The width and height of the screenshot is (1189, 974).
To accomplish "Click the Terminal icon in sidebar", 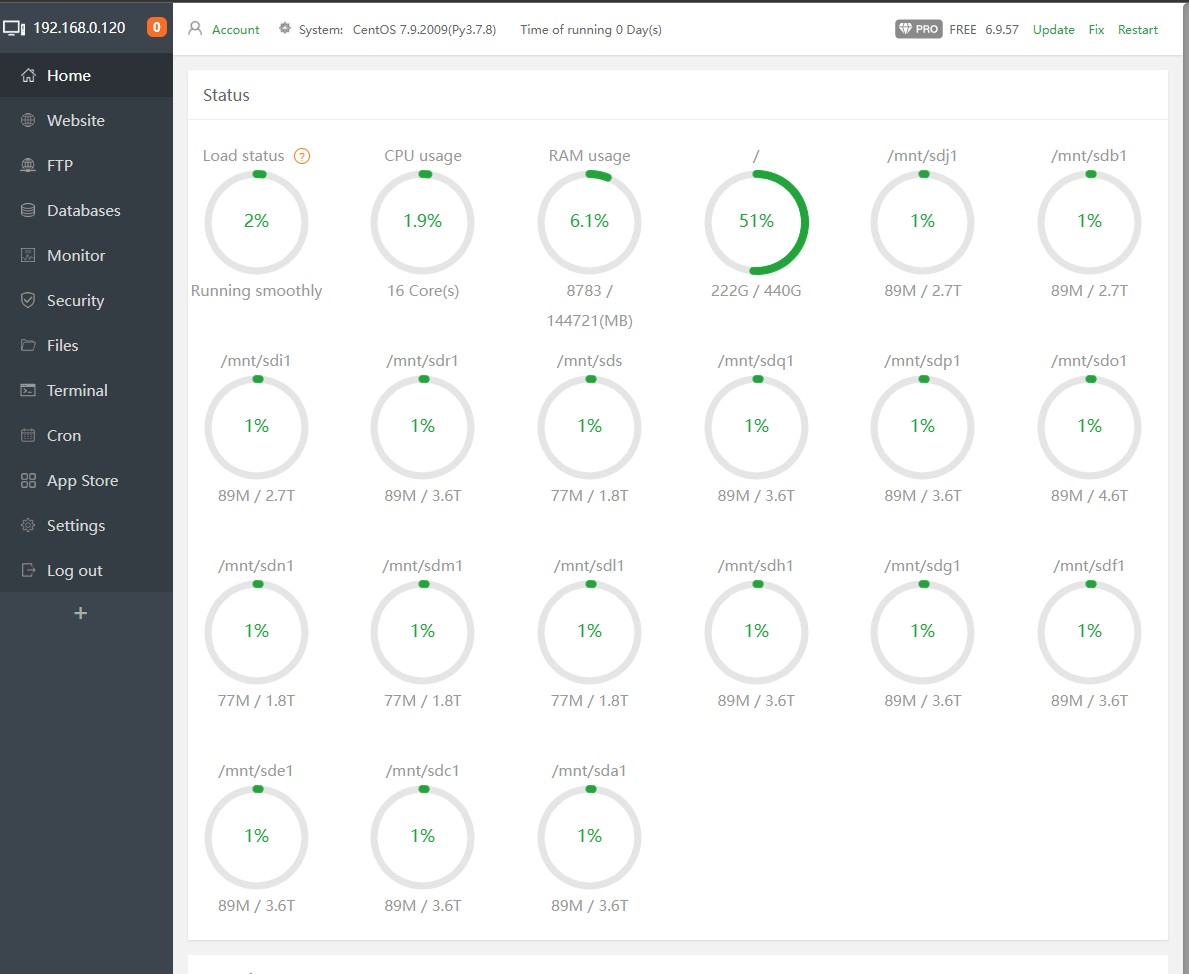I will click(28, 391).
